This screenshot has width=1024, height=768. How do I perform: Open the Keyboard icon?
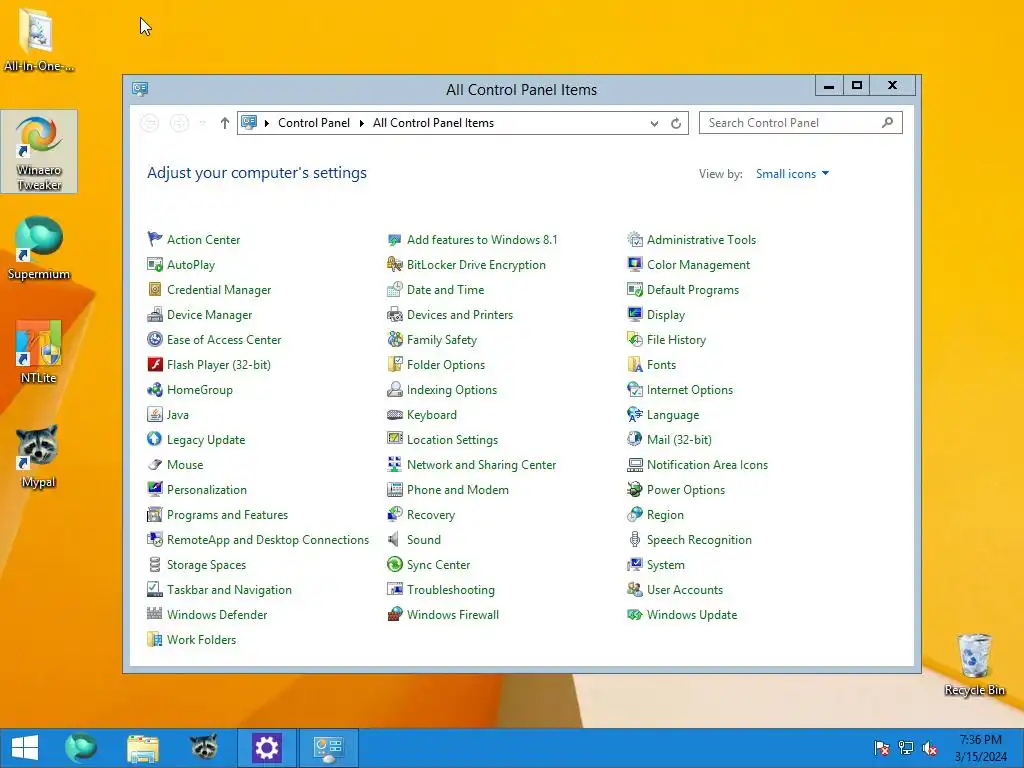pyautogui.click(x=394, y=415)
